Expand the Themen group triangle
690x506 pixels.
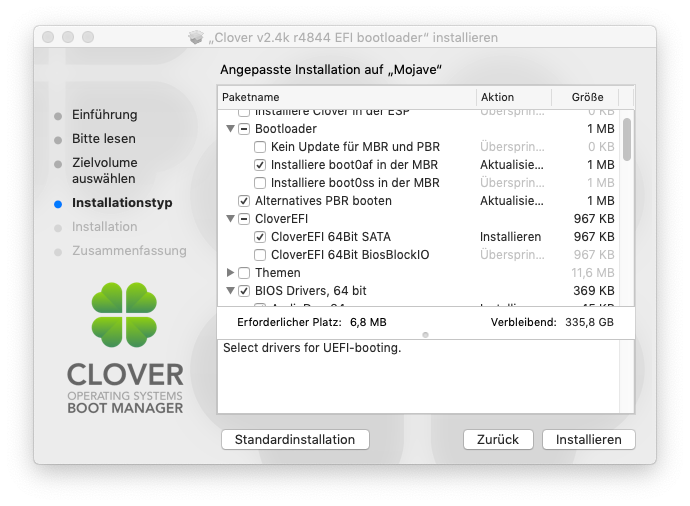(x=230, y=273)
